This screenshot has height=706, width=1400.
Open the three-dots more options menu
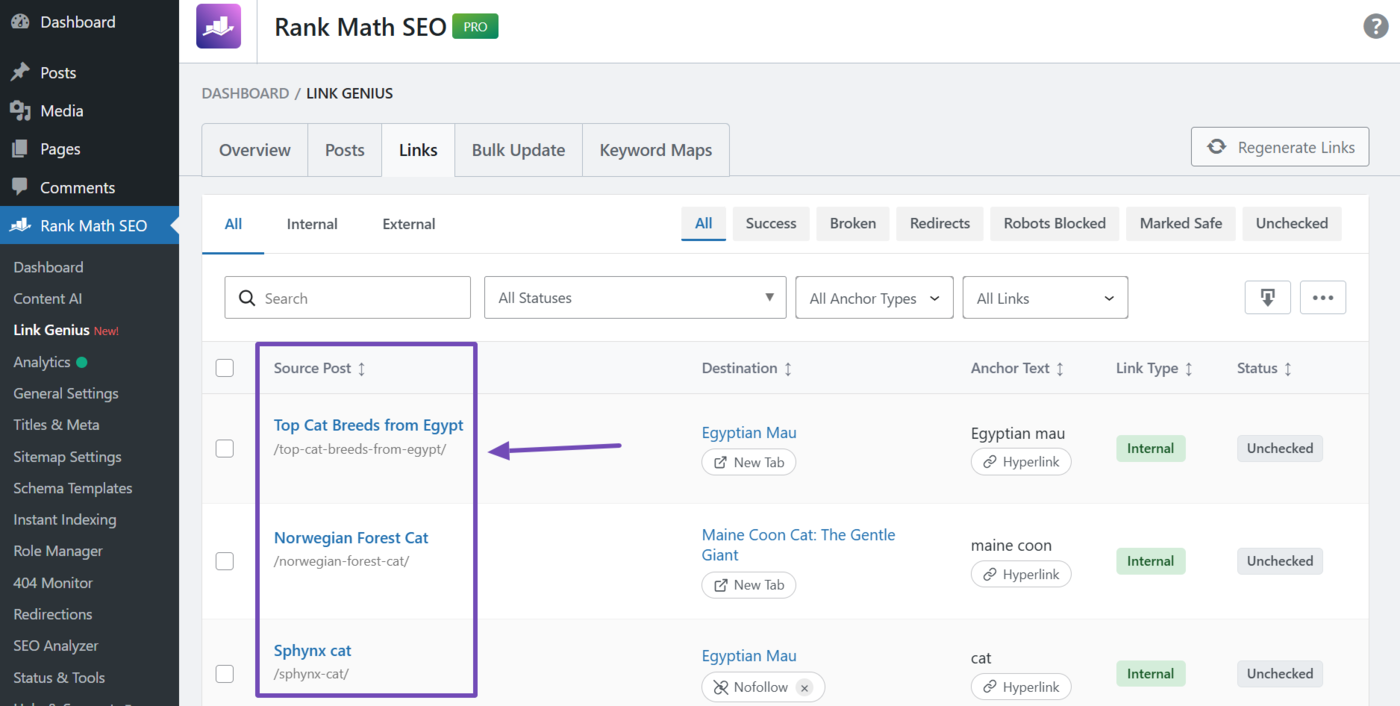tap(1322, 298)
